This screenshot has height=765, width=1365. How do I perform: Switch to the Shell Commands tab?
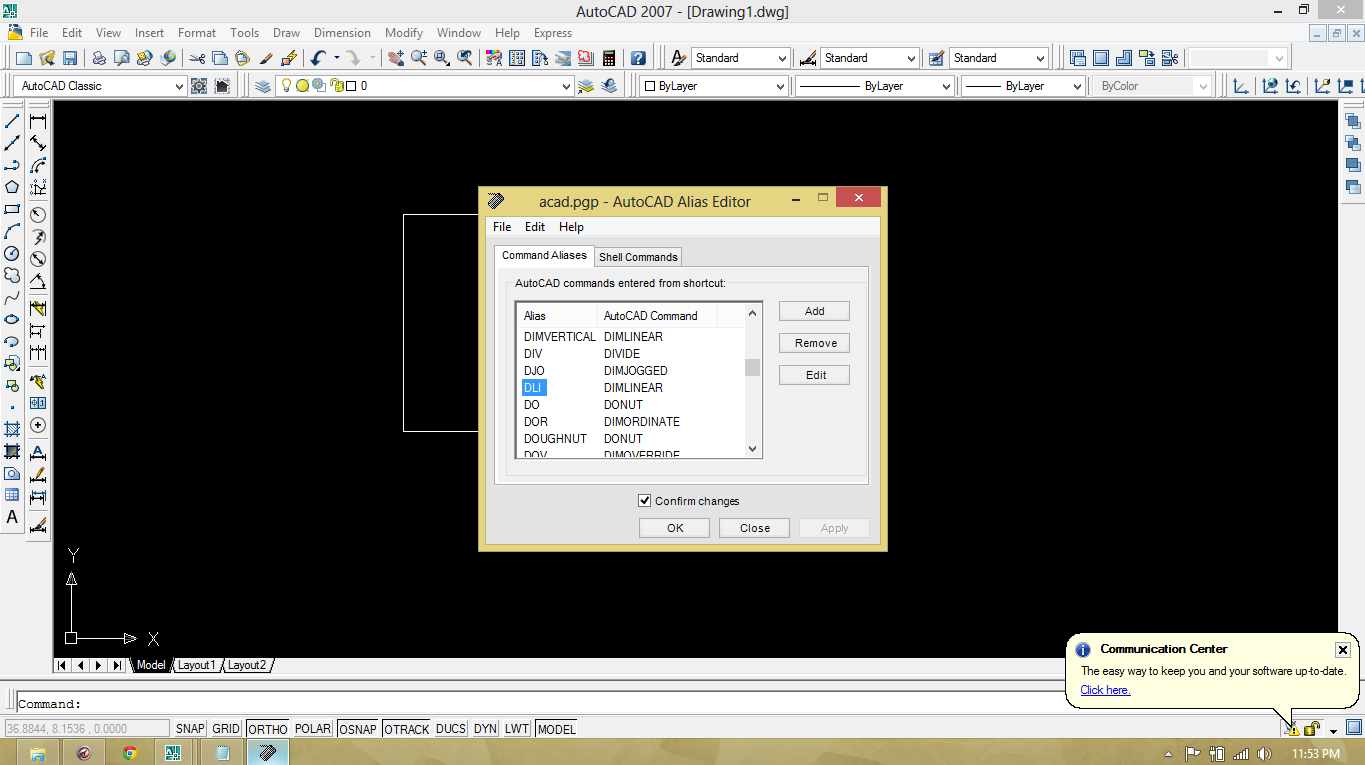(x=637, y=256)
